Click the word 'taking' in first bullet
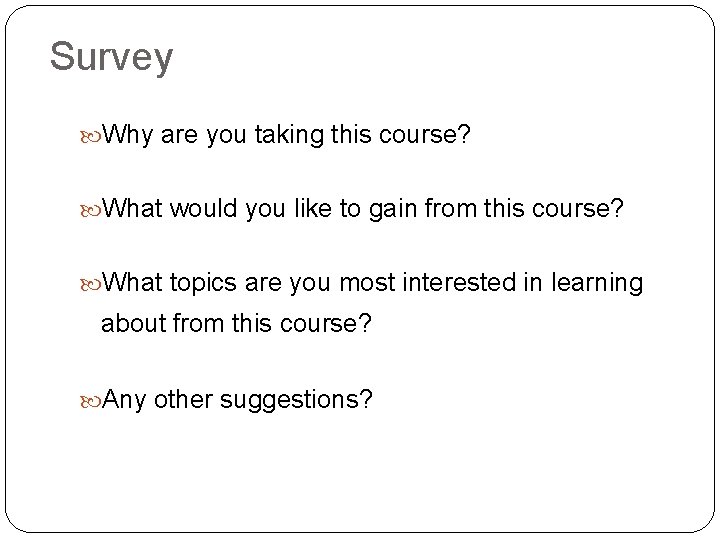Image resolution: width=720 pixels, height=540 pixels. [284, 133]
